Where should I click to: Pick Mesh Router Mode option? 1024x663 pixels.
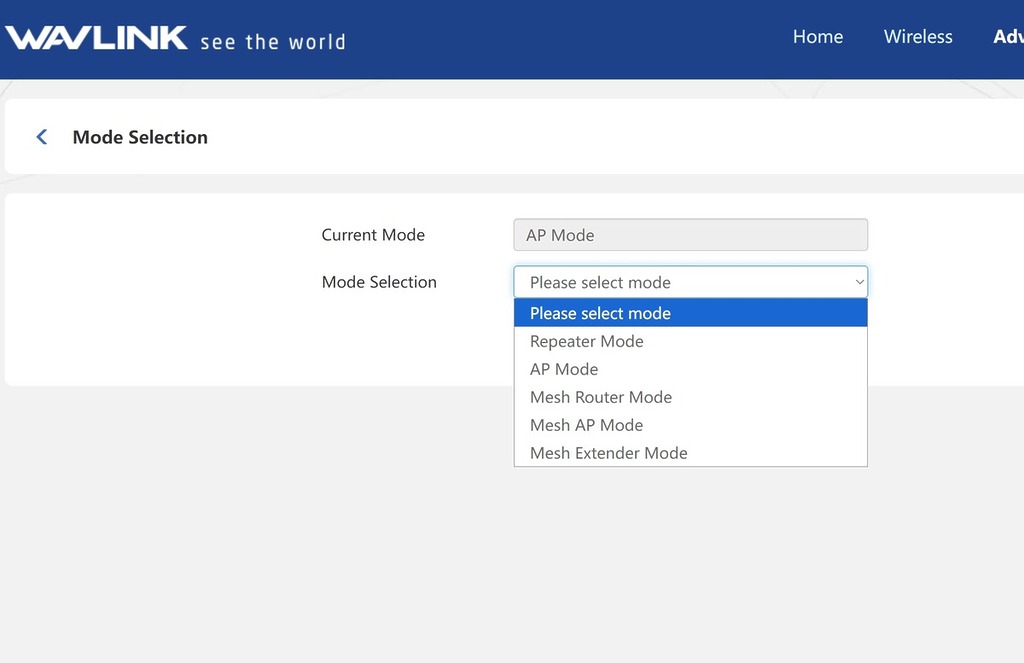(601, 397)
